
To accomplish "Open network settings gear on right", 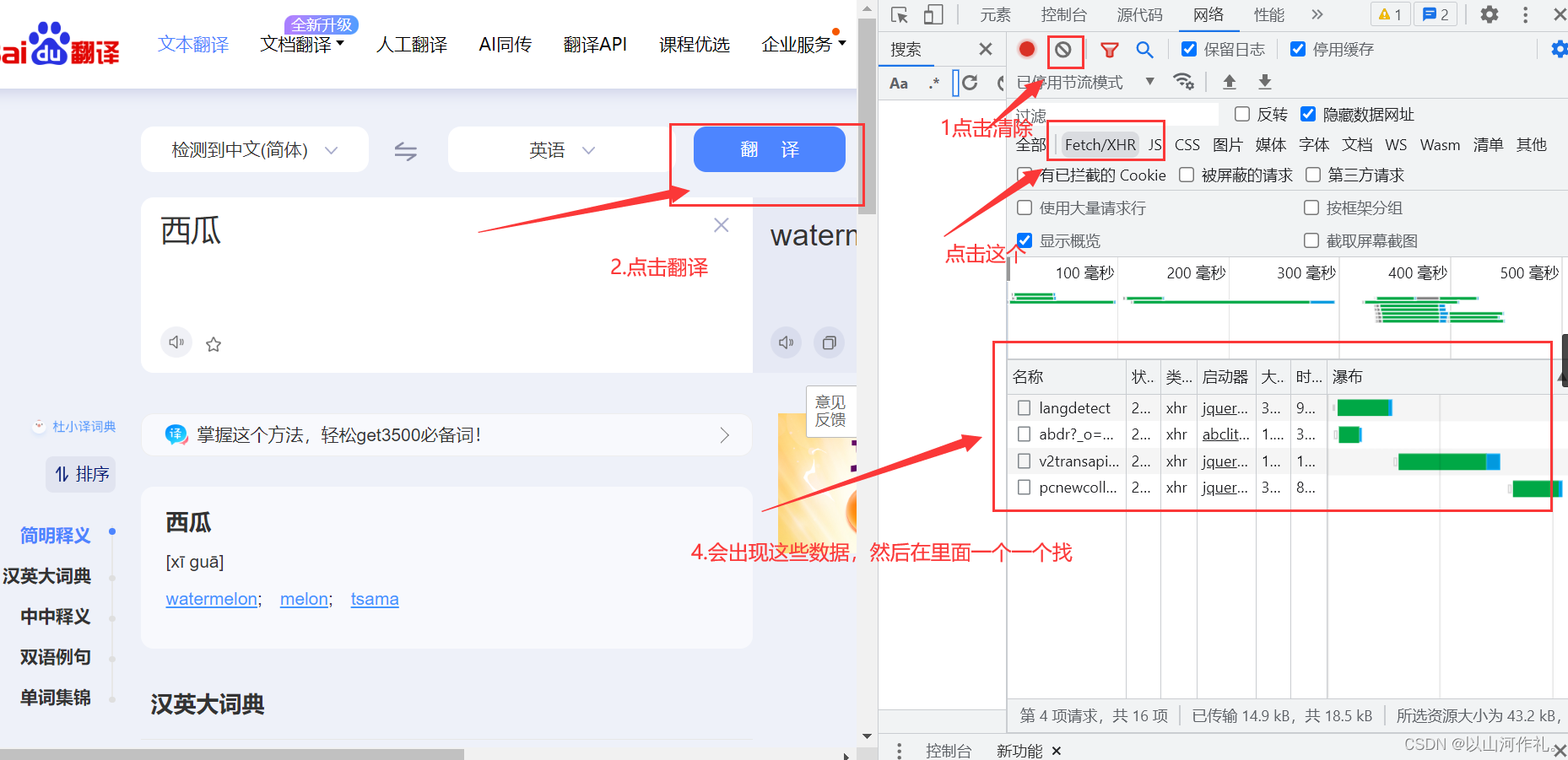I will [x=1559, y=50].
